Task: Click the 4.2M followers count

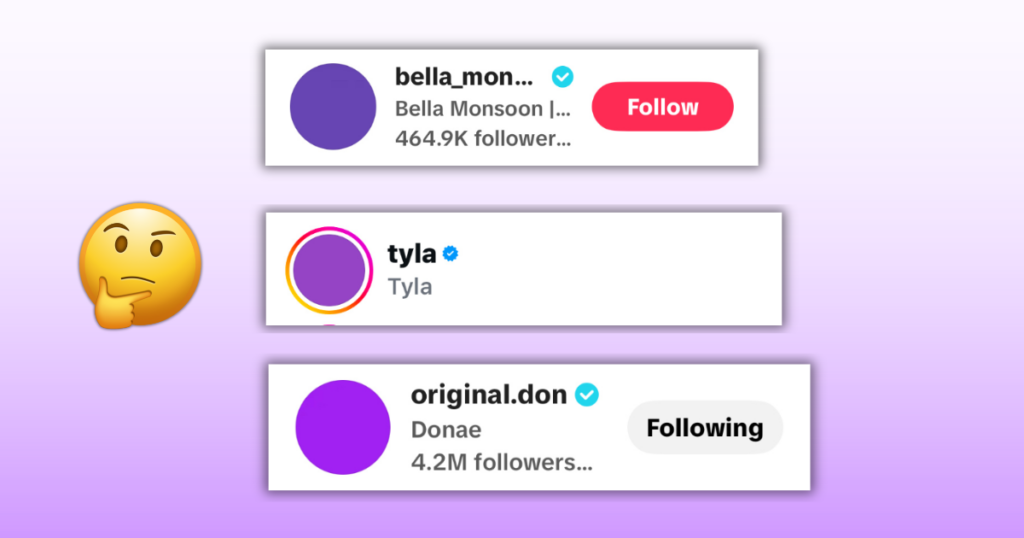Action: [501, 463]
